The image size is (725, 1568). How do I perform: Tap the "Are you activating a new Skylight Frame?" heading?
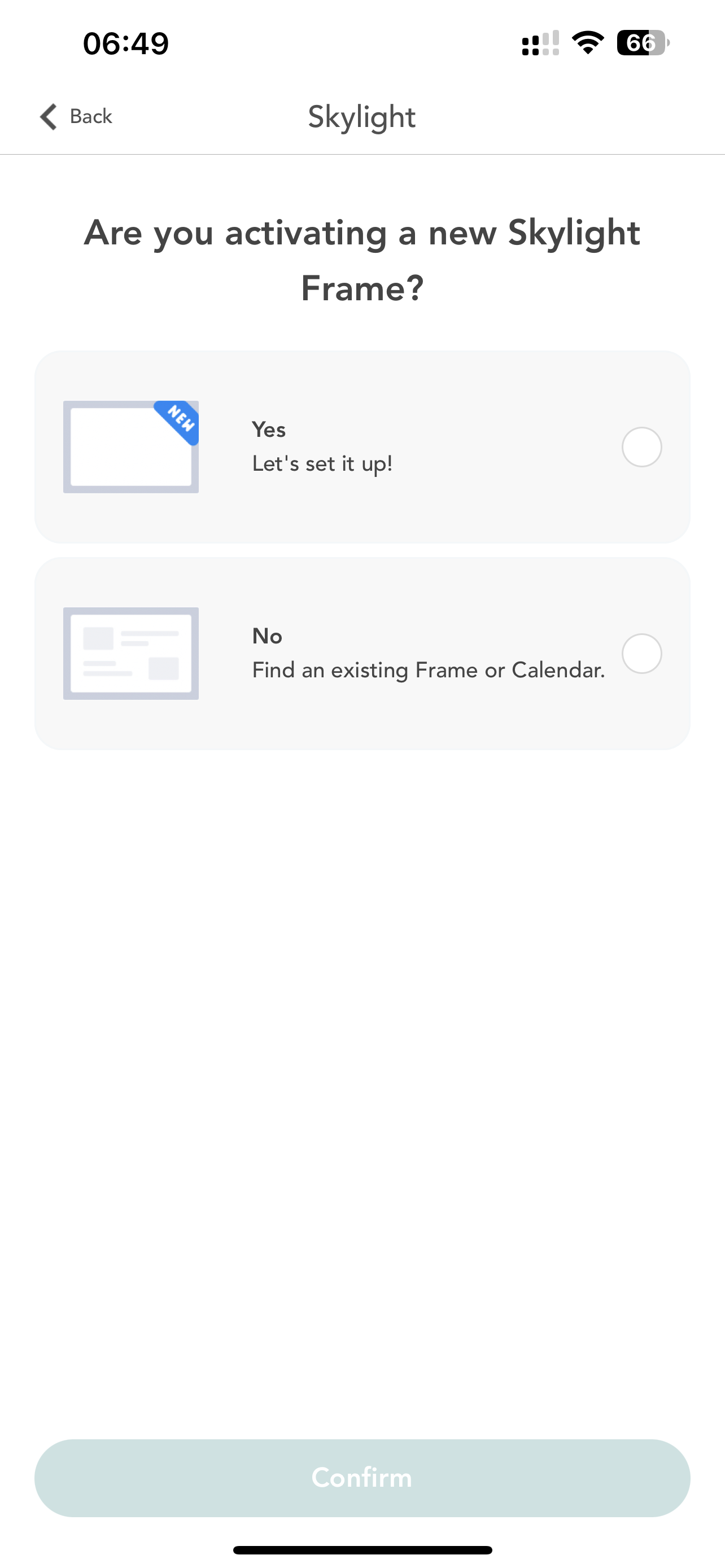(x=362, y=260)
